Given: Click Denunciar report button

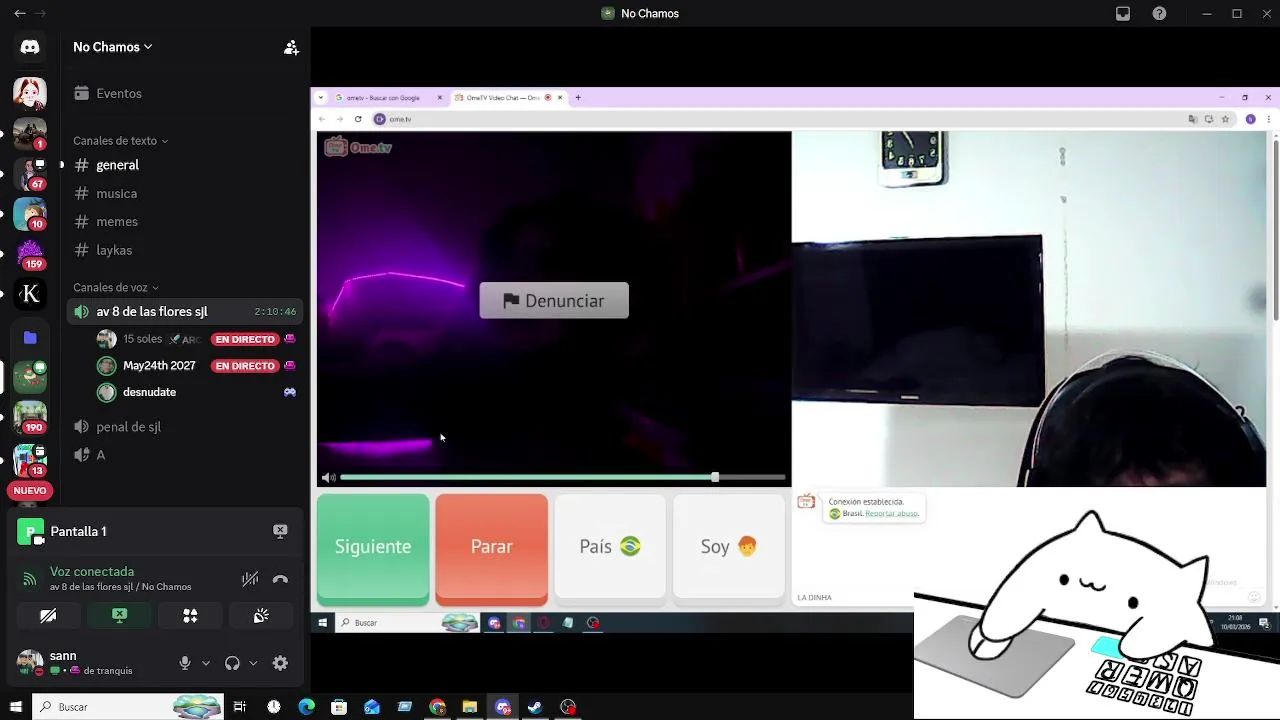Looking at the screenshot, I should click(x=554, y=301).
